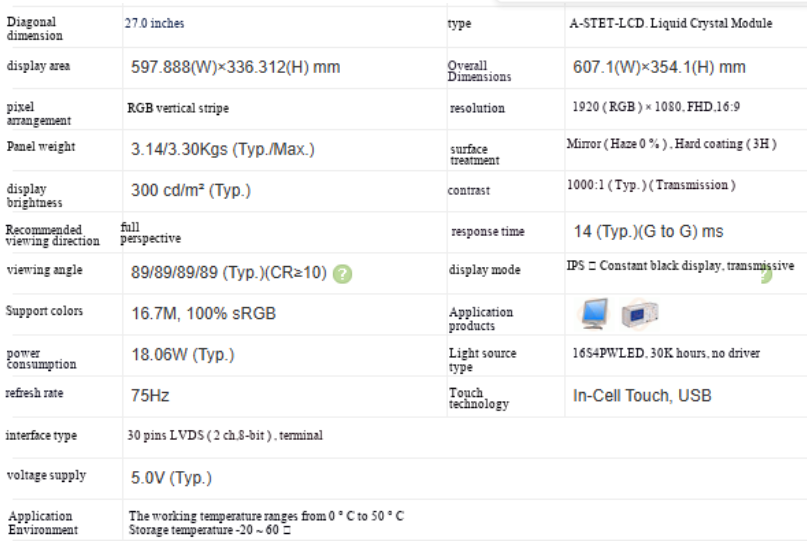Click the A-STET-LCD type description
Image resolution: width=807 pixels, height=546 pixels.
click(671, 23)
